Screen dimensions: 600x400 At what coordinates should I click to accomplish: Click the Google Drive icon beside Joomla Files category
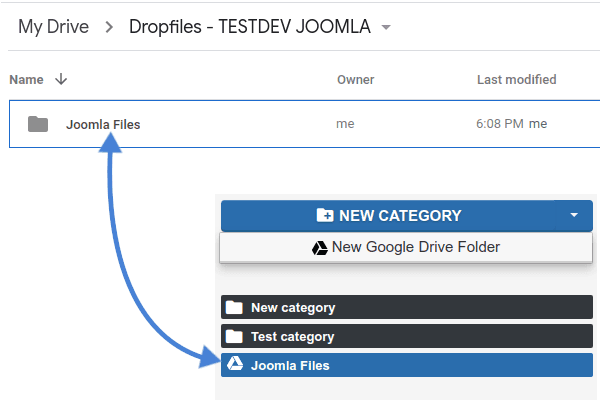(235, 363)
